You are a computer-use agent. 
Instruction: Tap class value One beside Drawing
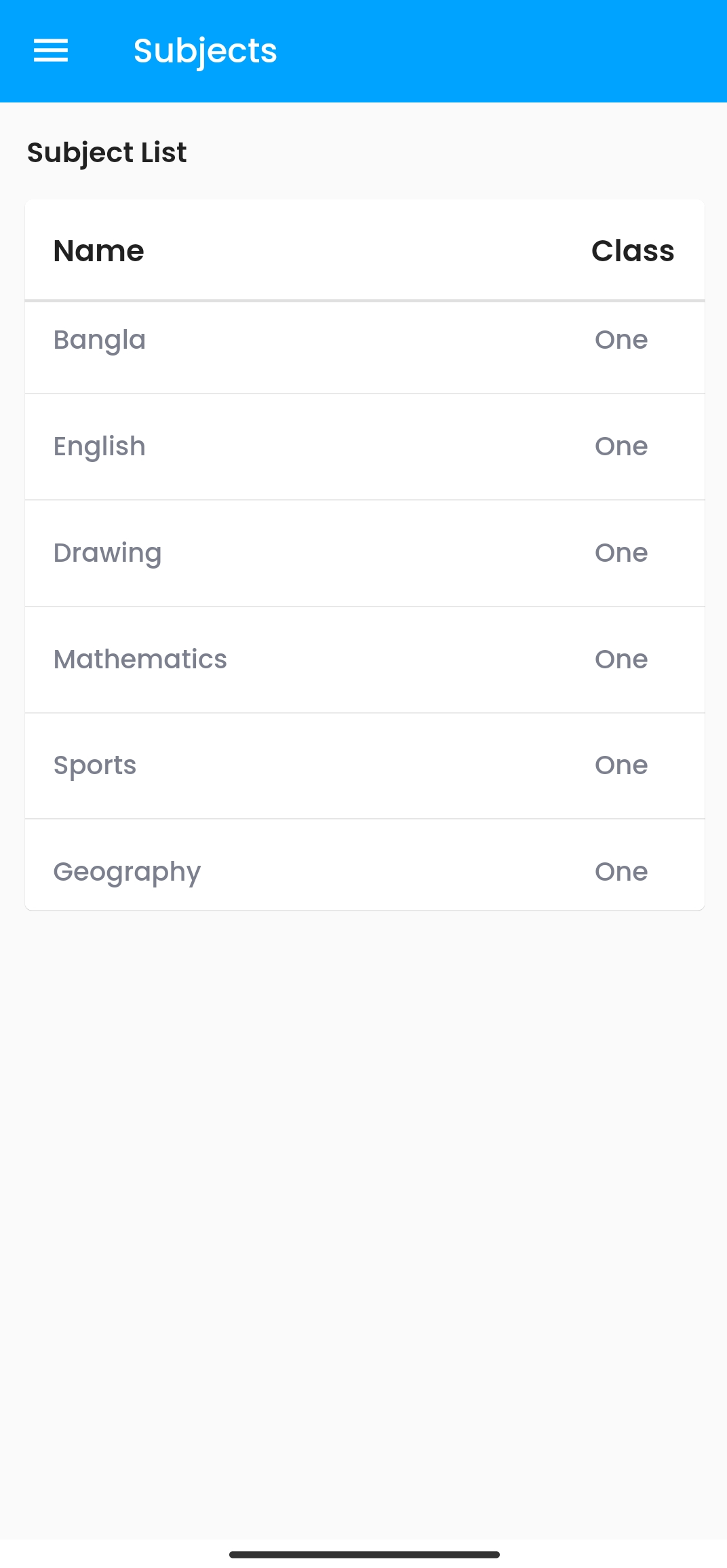pyautogui.click(x=621, y=553)
